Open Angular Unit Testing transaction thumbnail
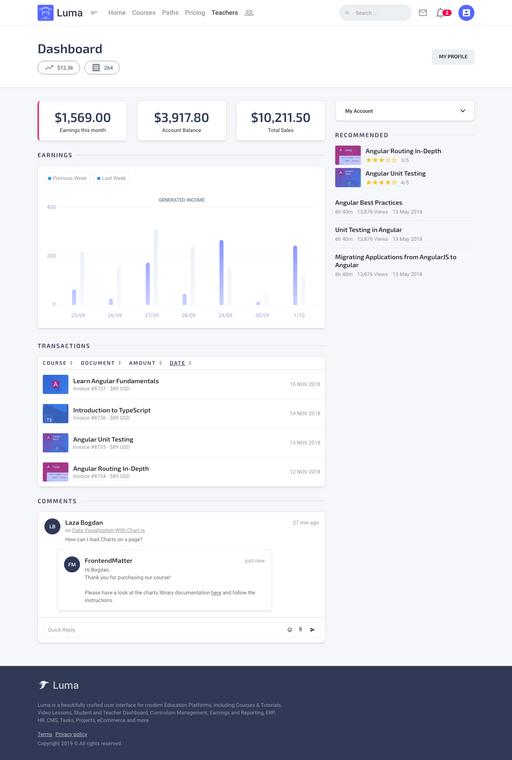 55,443
